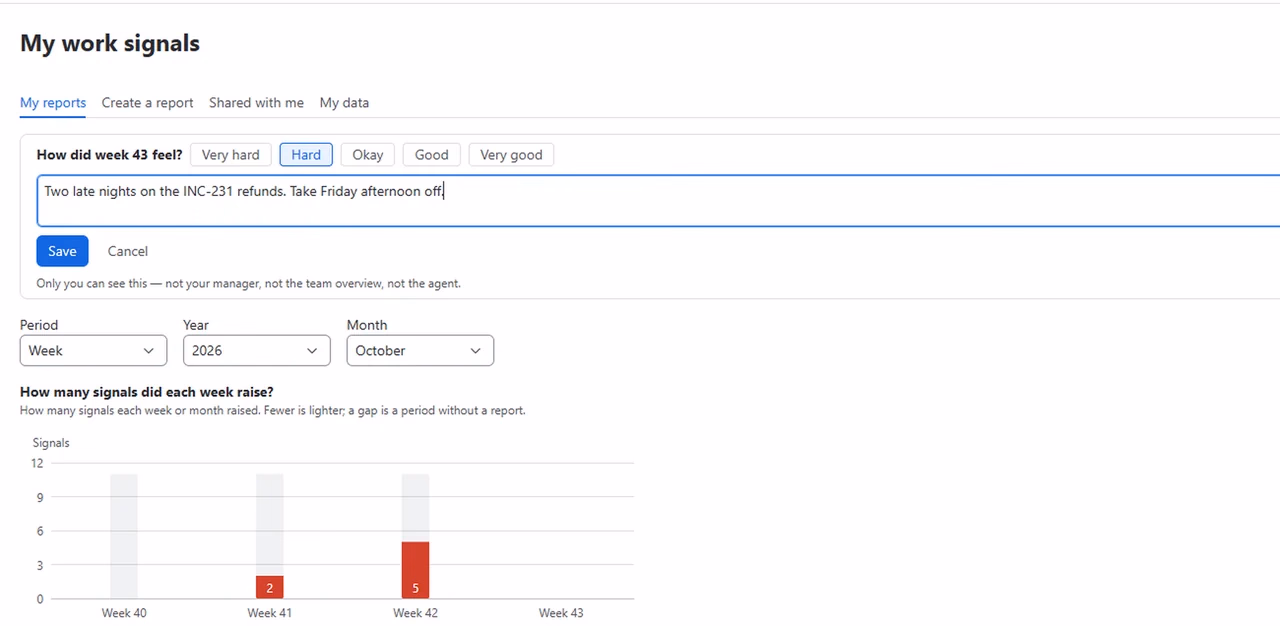This screenshot has width=1280, height=626.
Task: Open the Month dropdown showing October
Action: (420, 351)
